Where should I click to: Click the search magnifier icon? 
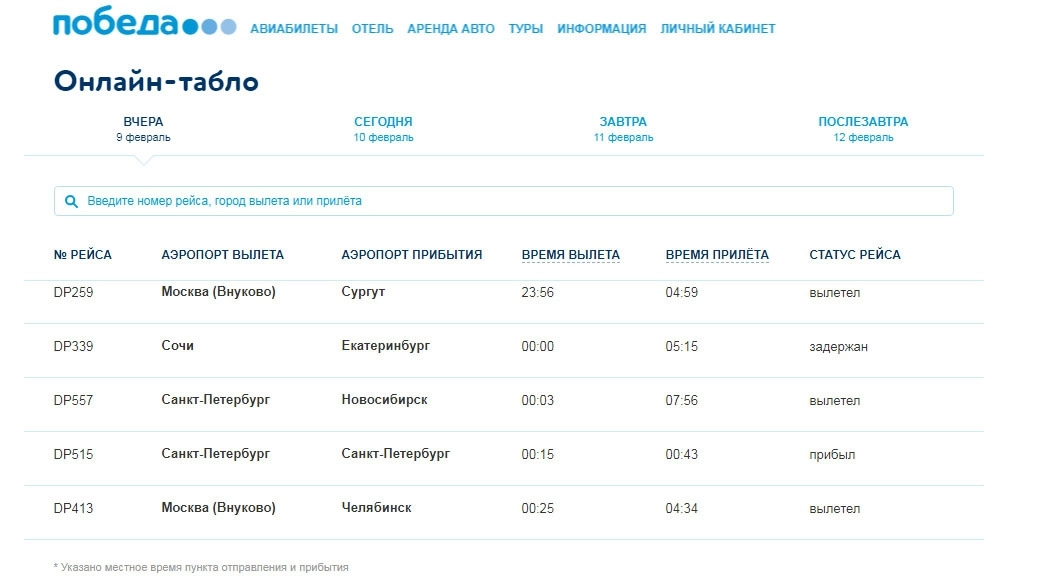click(71, 201)
